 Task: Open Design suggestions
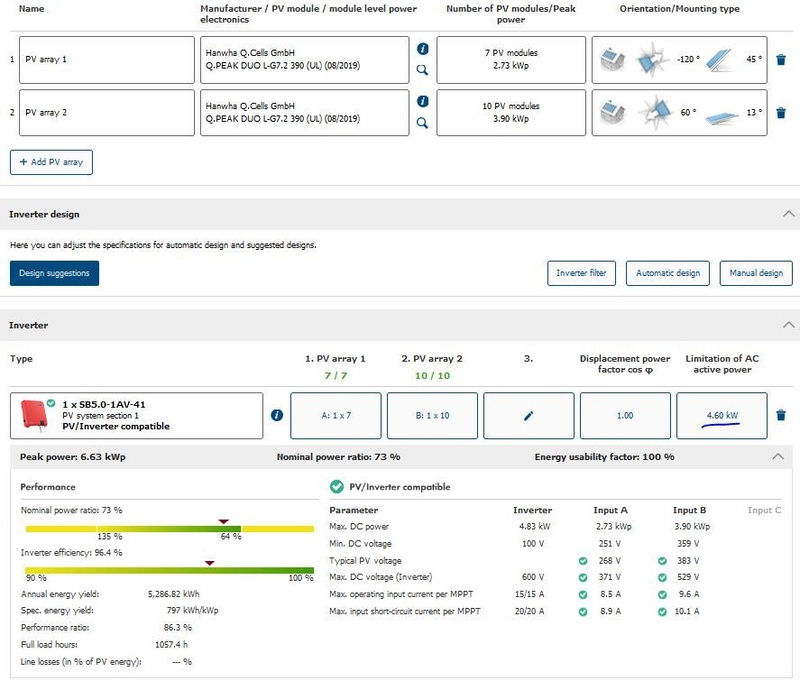pos(54,273)
